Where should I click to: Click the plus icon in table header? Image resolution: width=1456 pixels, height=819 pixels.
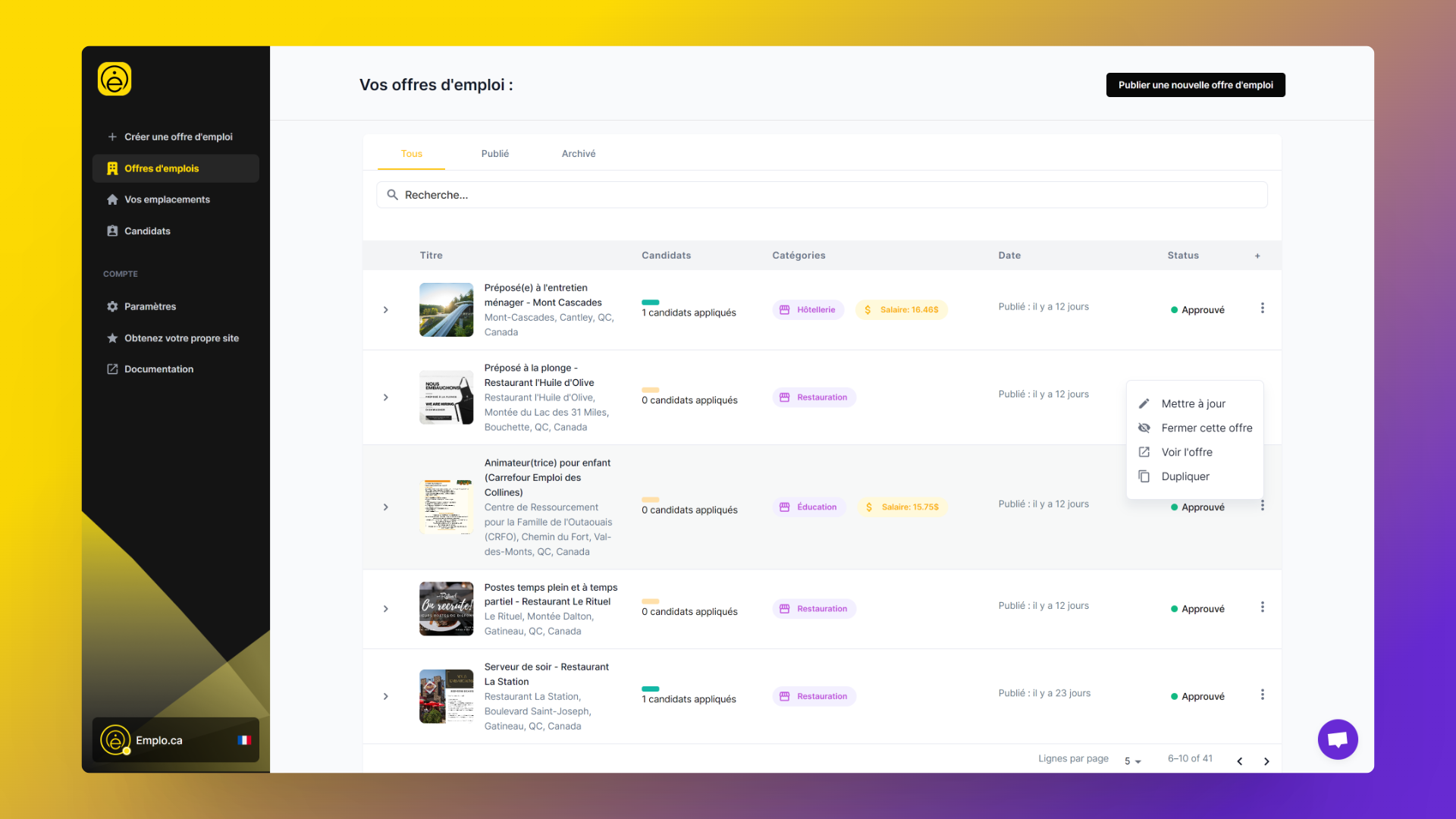[1257, 256]
